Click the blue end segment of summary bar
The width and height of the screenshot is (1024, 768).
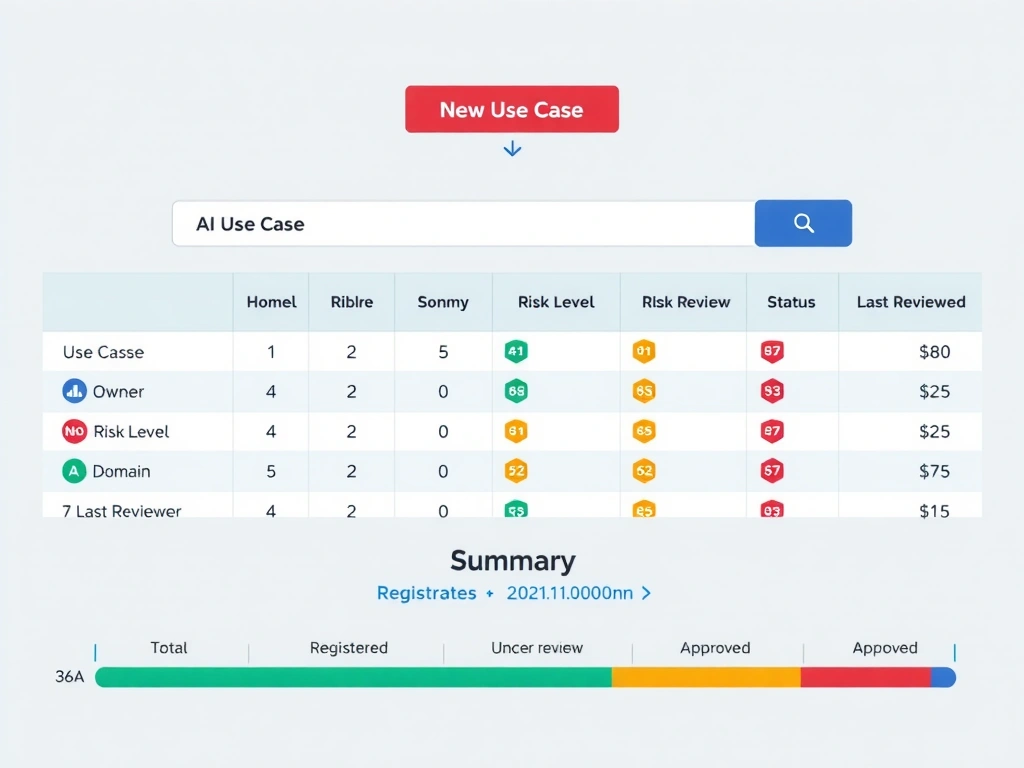[943, 677]
